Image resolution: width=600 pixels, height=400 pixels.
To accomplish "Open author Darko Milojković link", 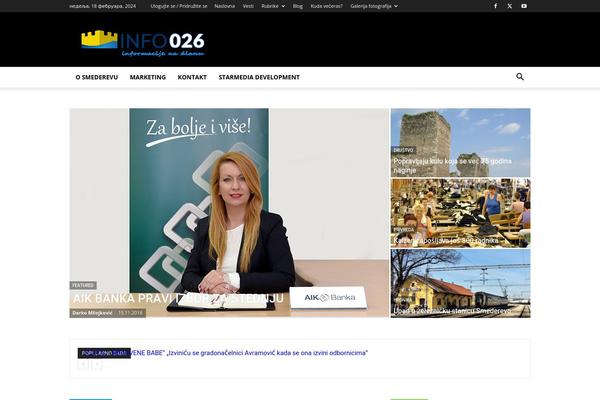I will [92, 313].
